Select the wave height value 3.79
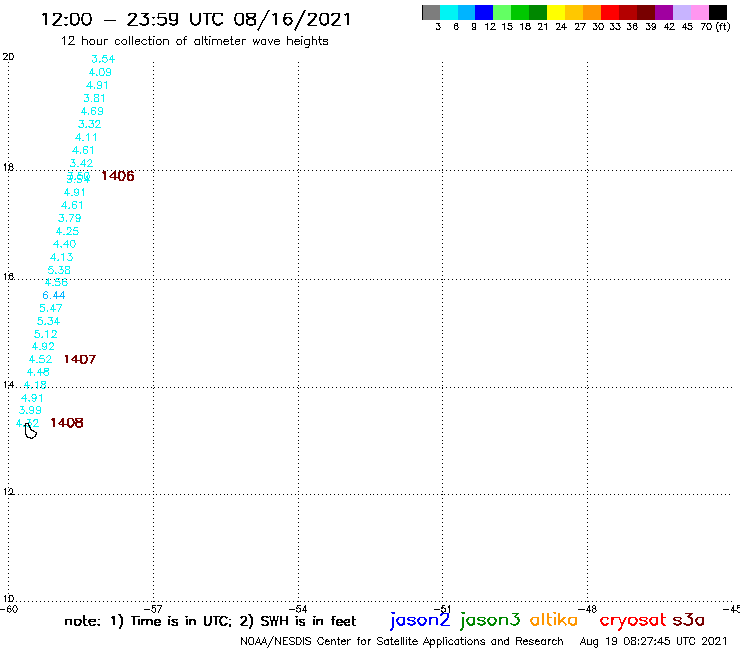 [69, 218]
